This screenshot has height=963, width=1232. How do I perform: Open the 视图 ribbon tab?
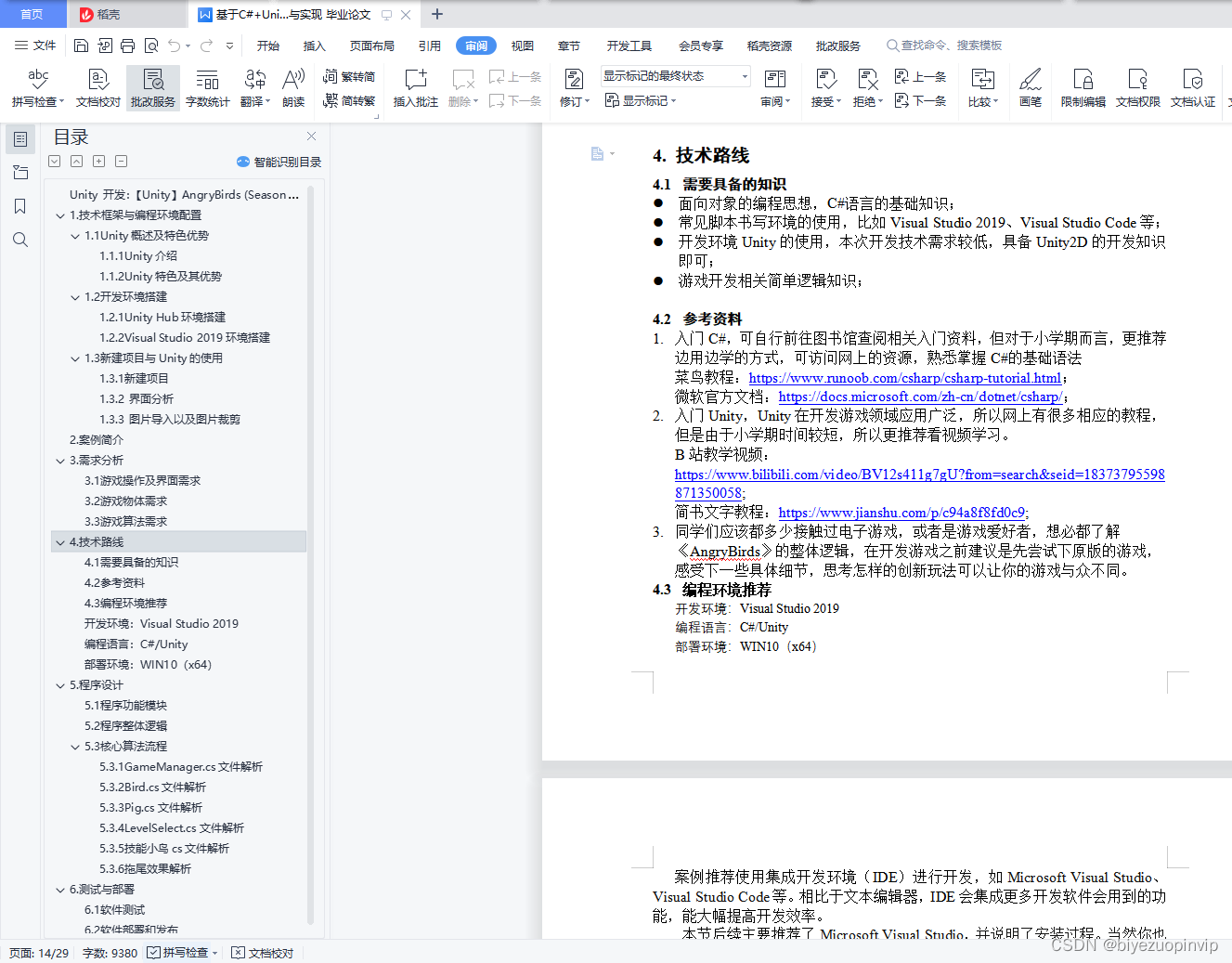[x=523, y=46]
